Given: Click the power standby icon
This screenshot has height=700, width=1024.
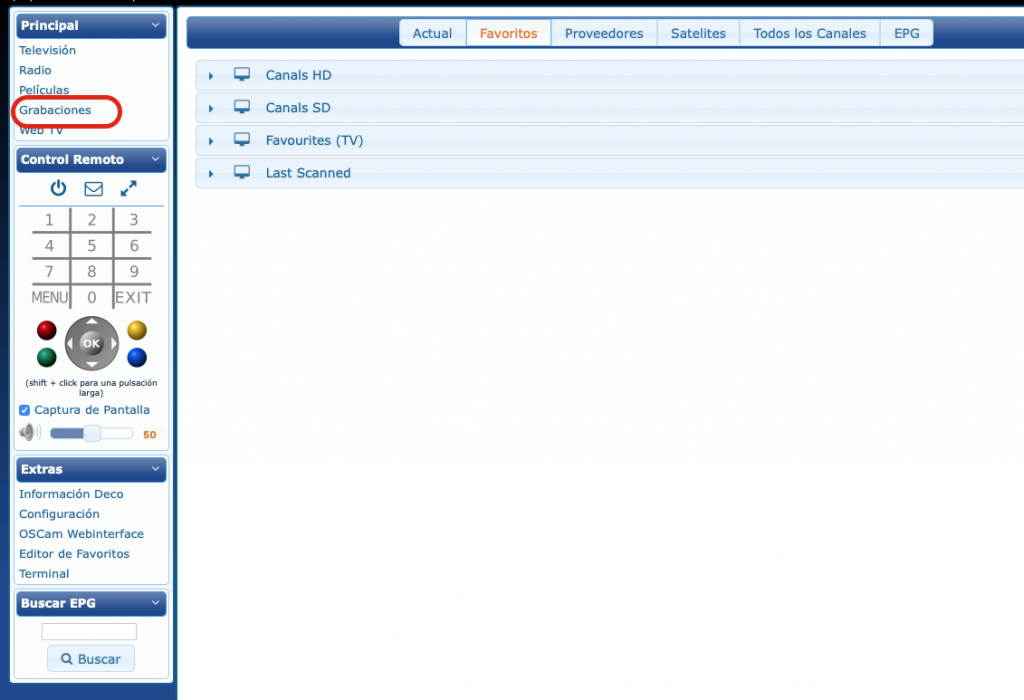Looking at the screenshot, I should point(58,188).
